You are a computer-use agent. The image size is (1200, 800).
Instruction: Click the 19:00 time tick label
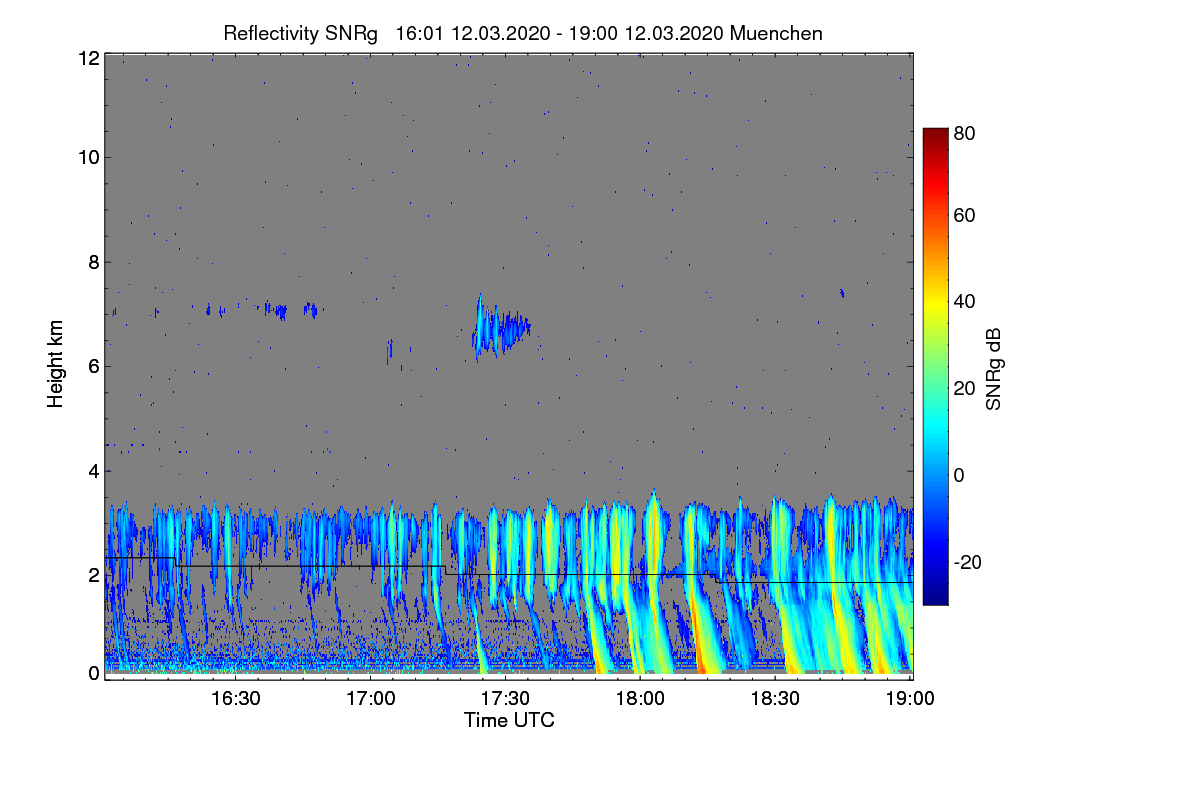(x=909, y=698)
